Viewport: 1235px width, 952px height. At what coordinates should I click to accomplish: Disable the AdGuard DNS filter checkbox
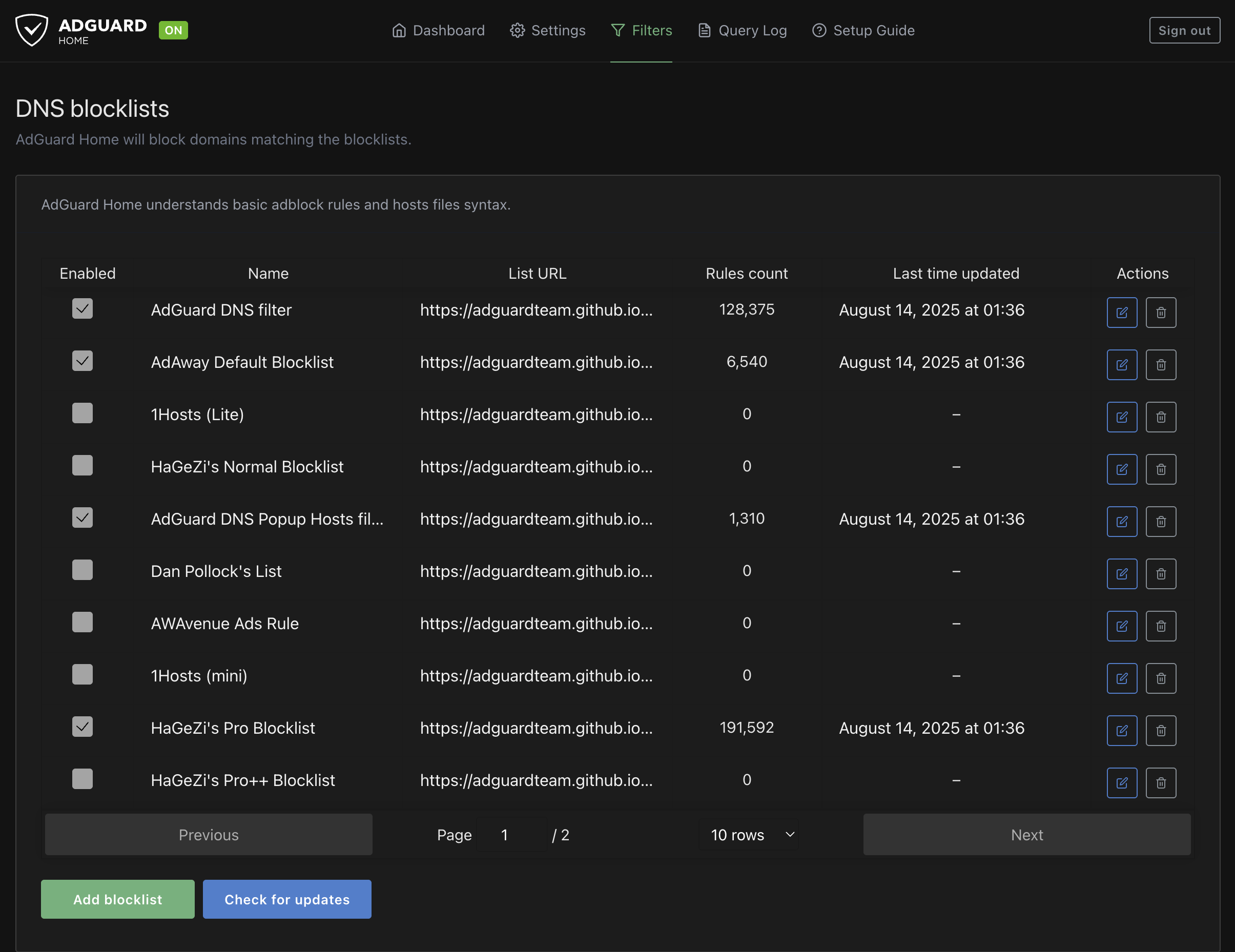[x=82, y=308]
